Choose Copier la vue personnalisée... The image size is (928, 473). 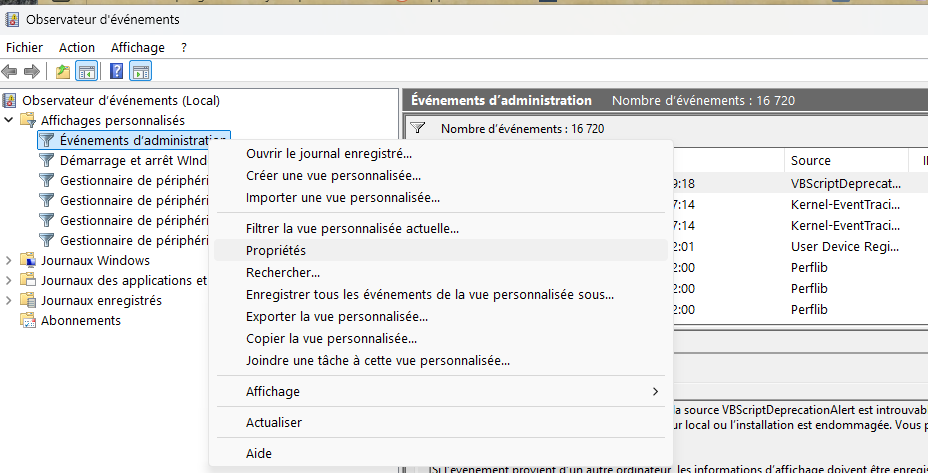coord(442,339)
